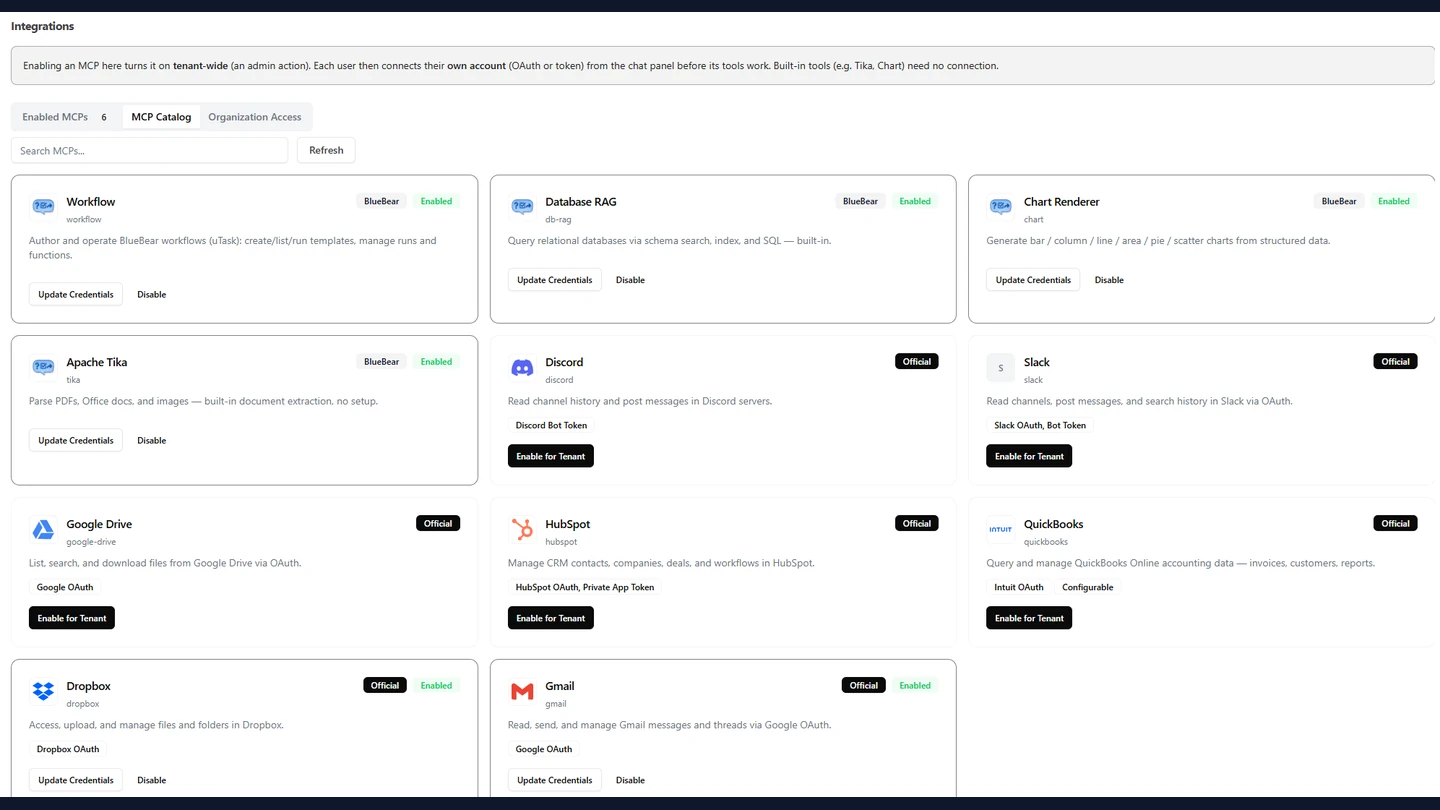
Task: Disable the Chart Renderer MCP
Action: [1109, 280]
